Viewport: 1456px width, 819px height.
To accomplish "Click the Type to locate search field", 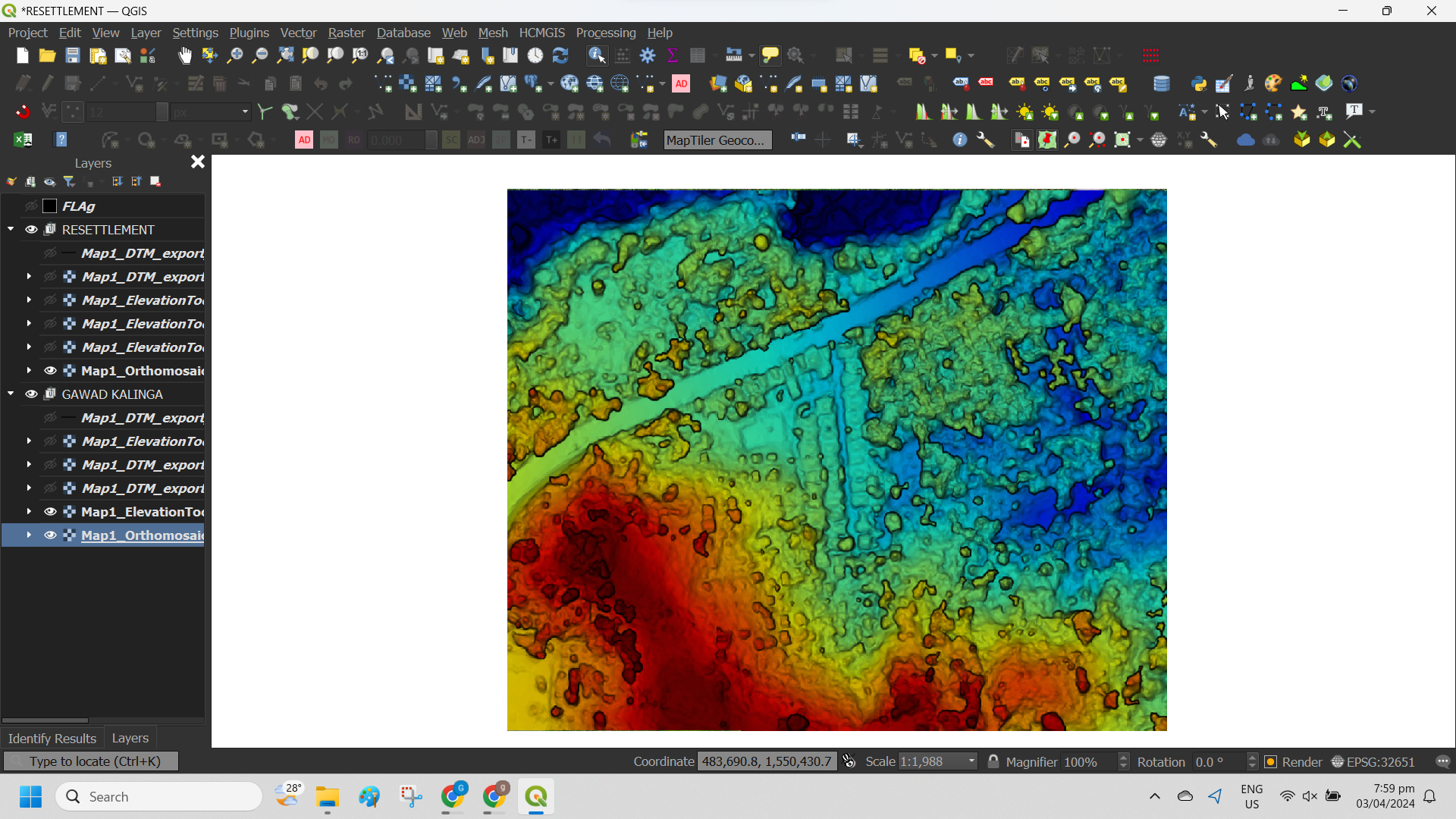I will tap(95, 761).
